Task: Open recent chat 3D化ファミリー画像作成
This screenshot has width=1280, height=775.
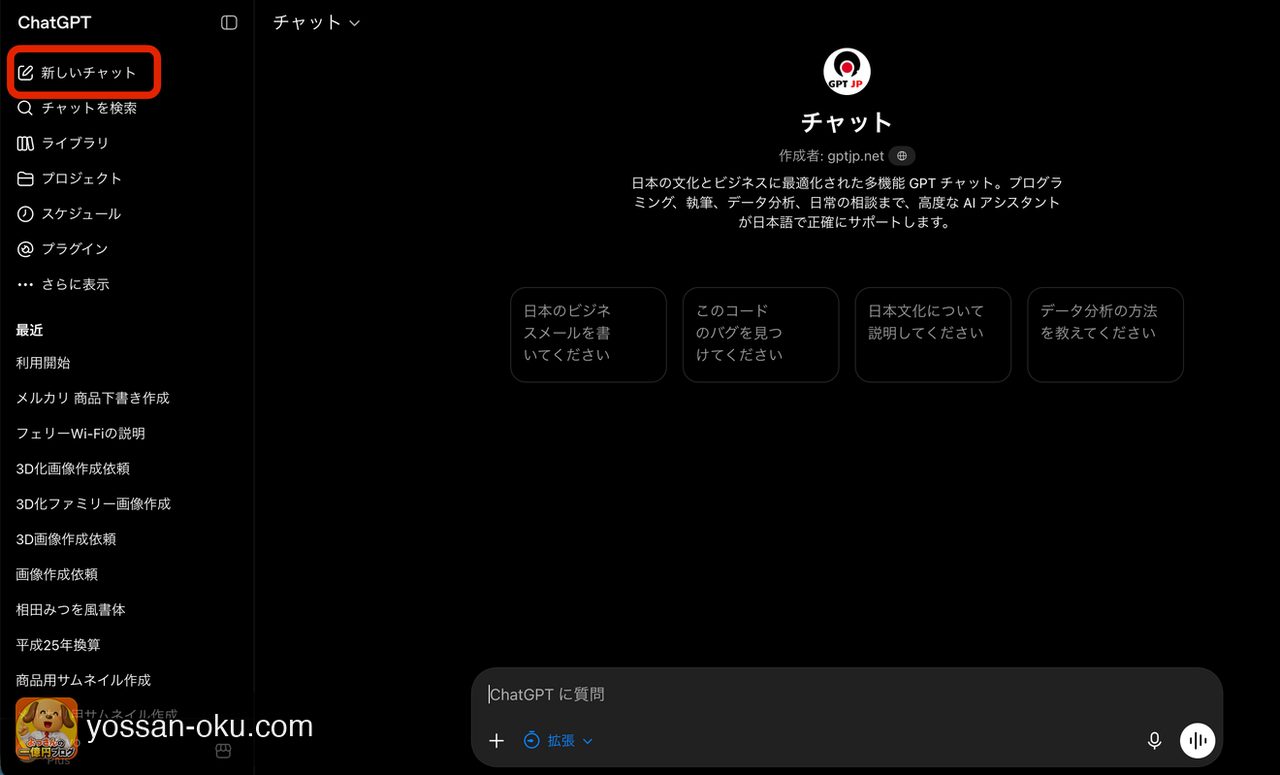Action: [93, 504]
